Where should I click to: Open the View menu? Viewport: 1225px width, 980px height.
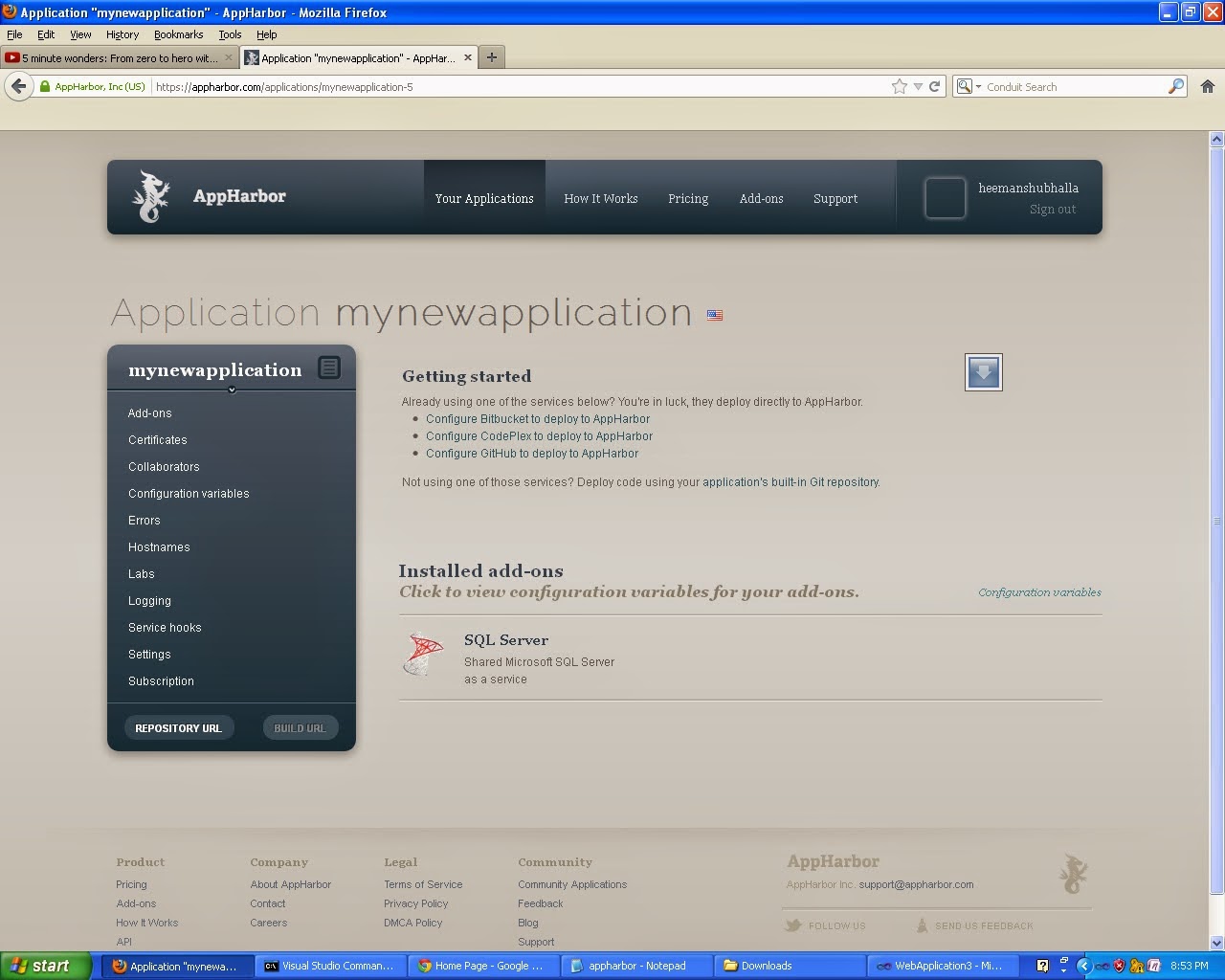[80, 34]
